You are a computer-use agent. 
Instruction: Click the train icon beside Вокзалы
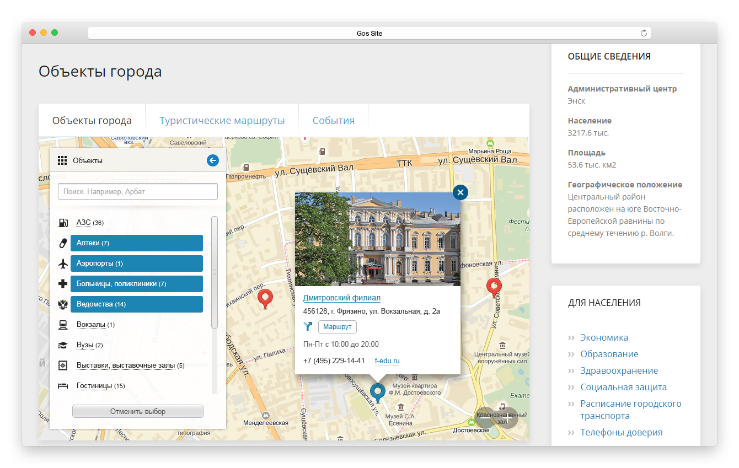coord(63,325)
